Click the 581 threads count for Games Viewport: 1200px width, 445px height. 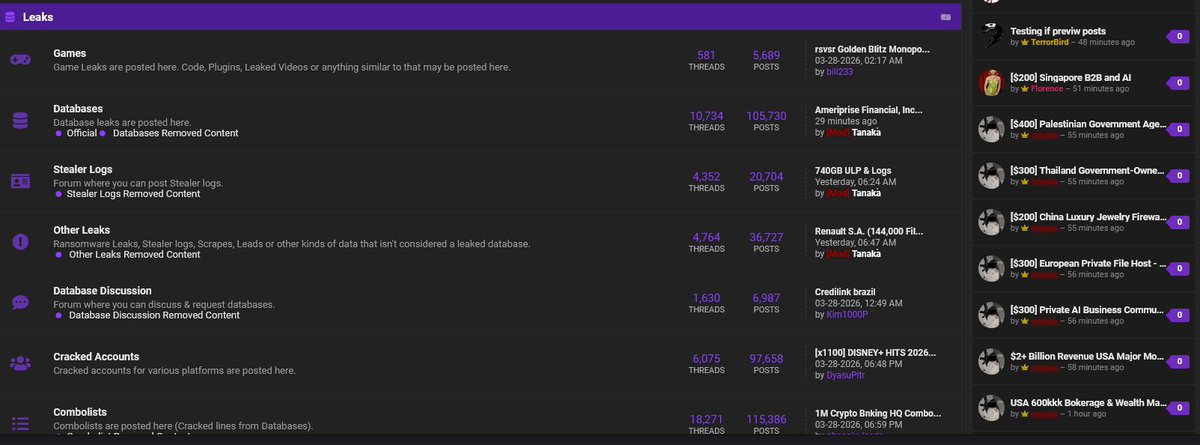pos(706,55)
